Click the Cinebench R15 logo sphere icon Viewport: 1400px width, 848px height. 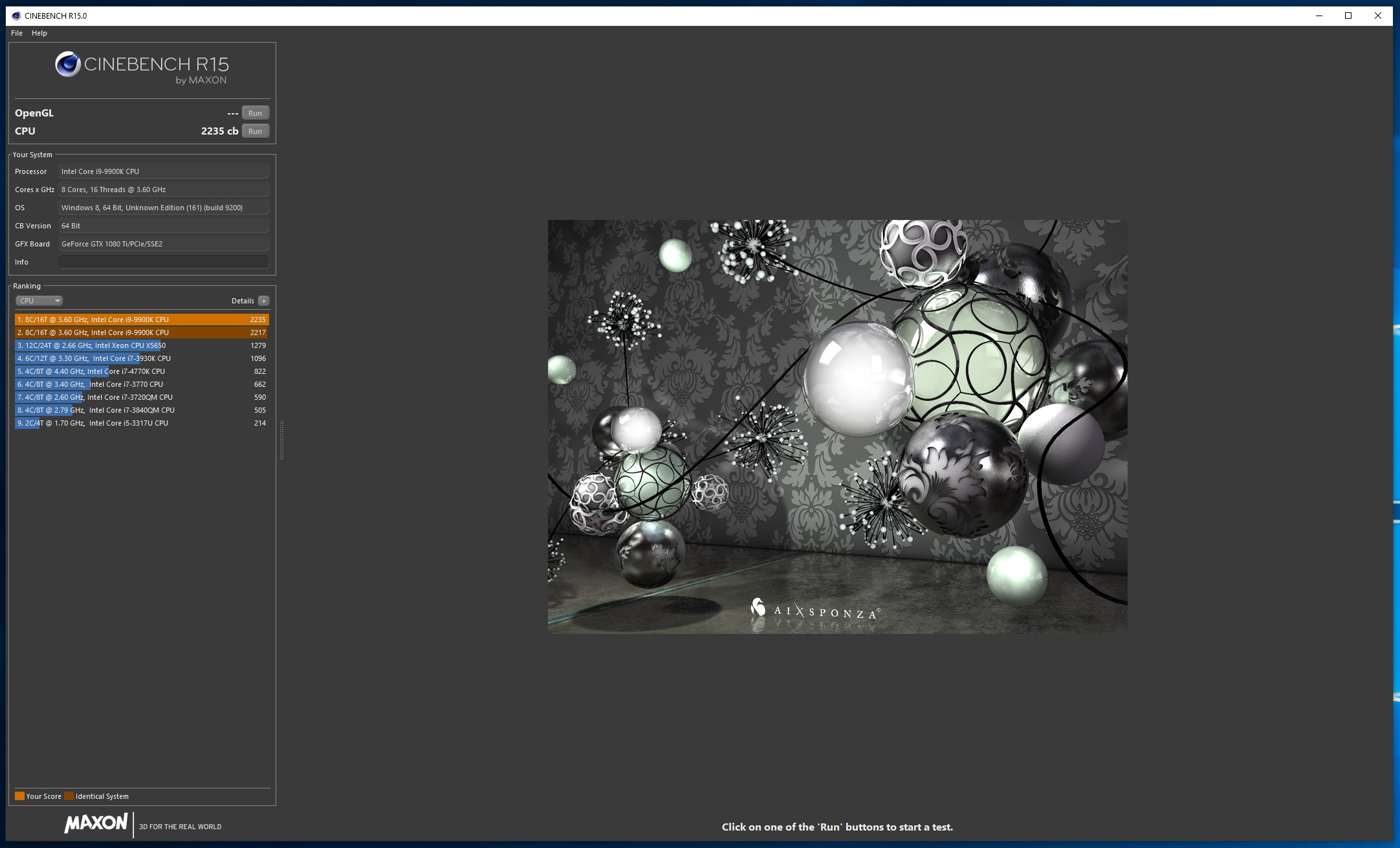click(x=67, y=64)
